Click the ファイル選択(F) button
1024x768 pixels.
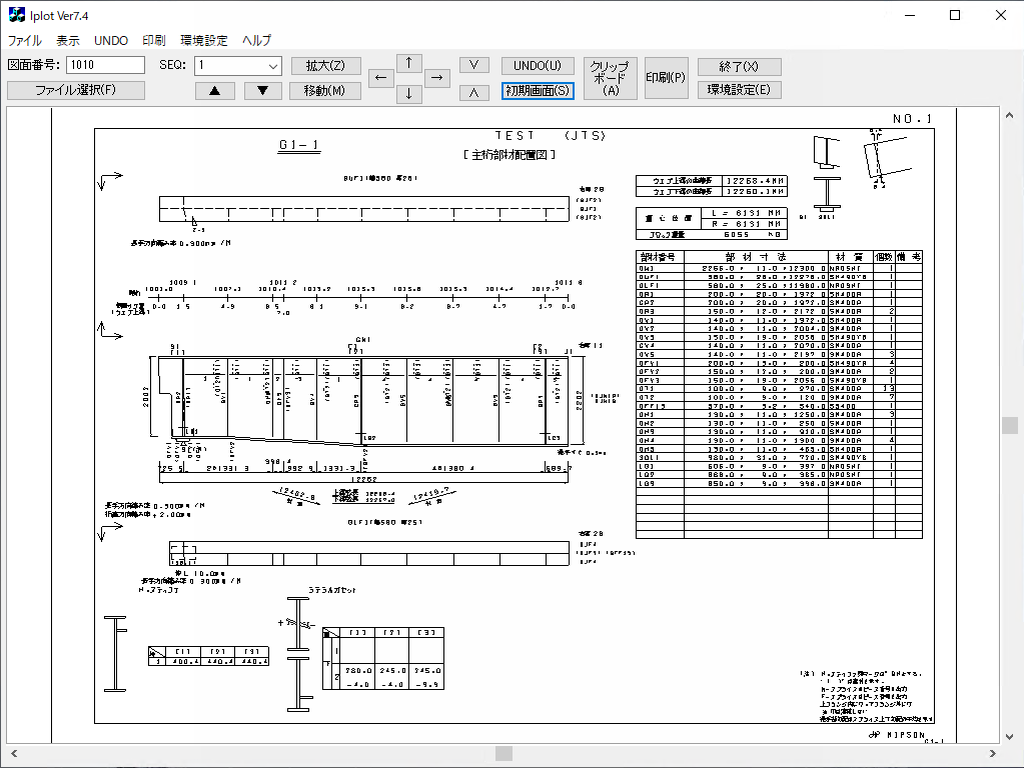tap(76, 90)
